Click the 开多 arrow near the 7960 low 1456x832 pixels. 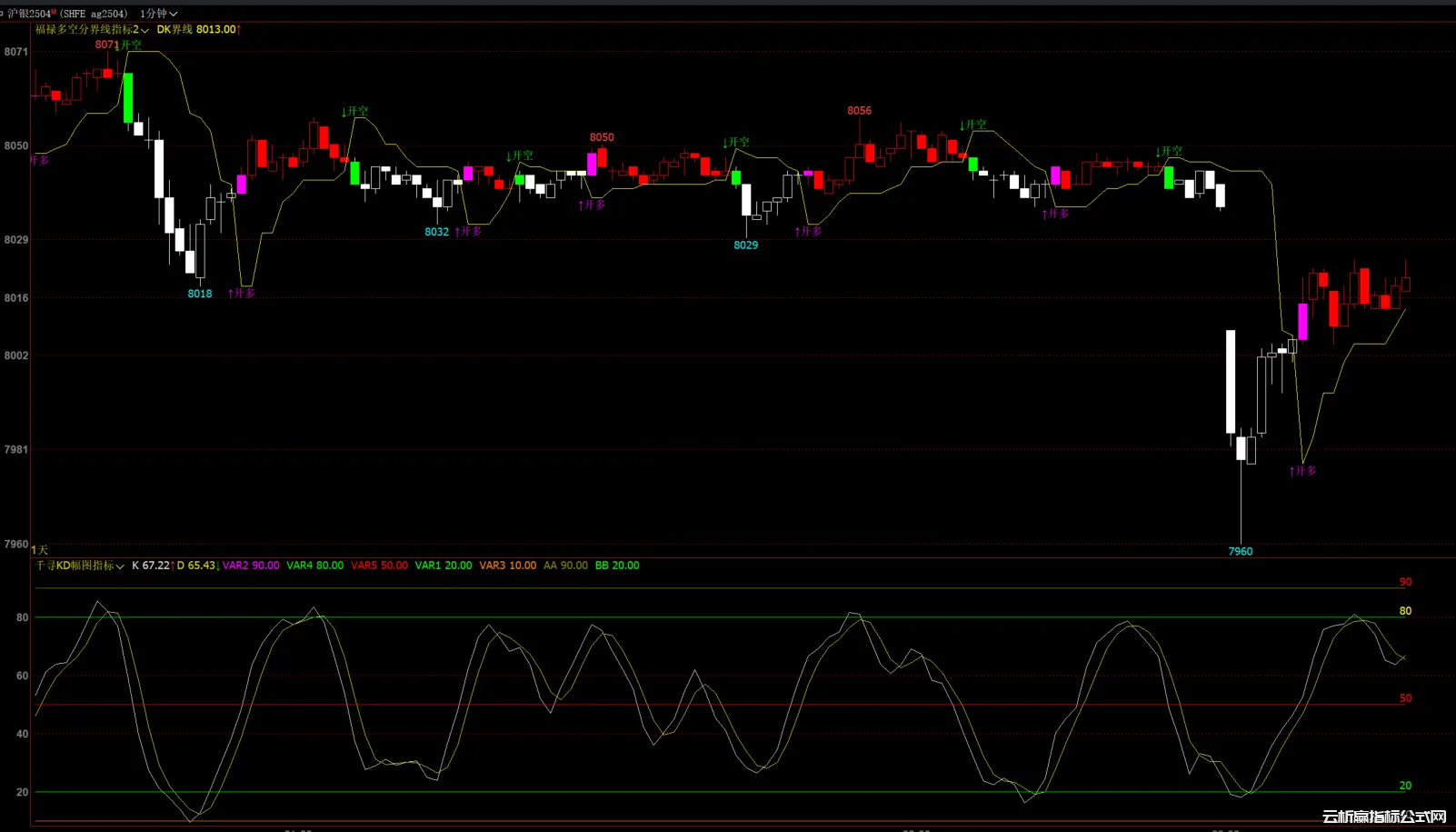tap(1302, 471)
